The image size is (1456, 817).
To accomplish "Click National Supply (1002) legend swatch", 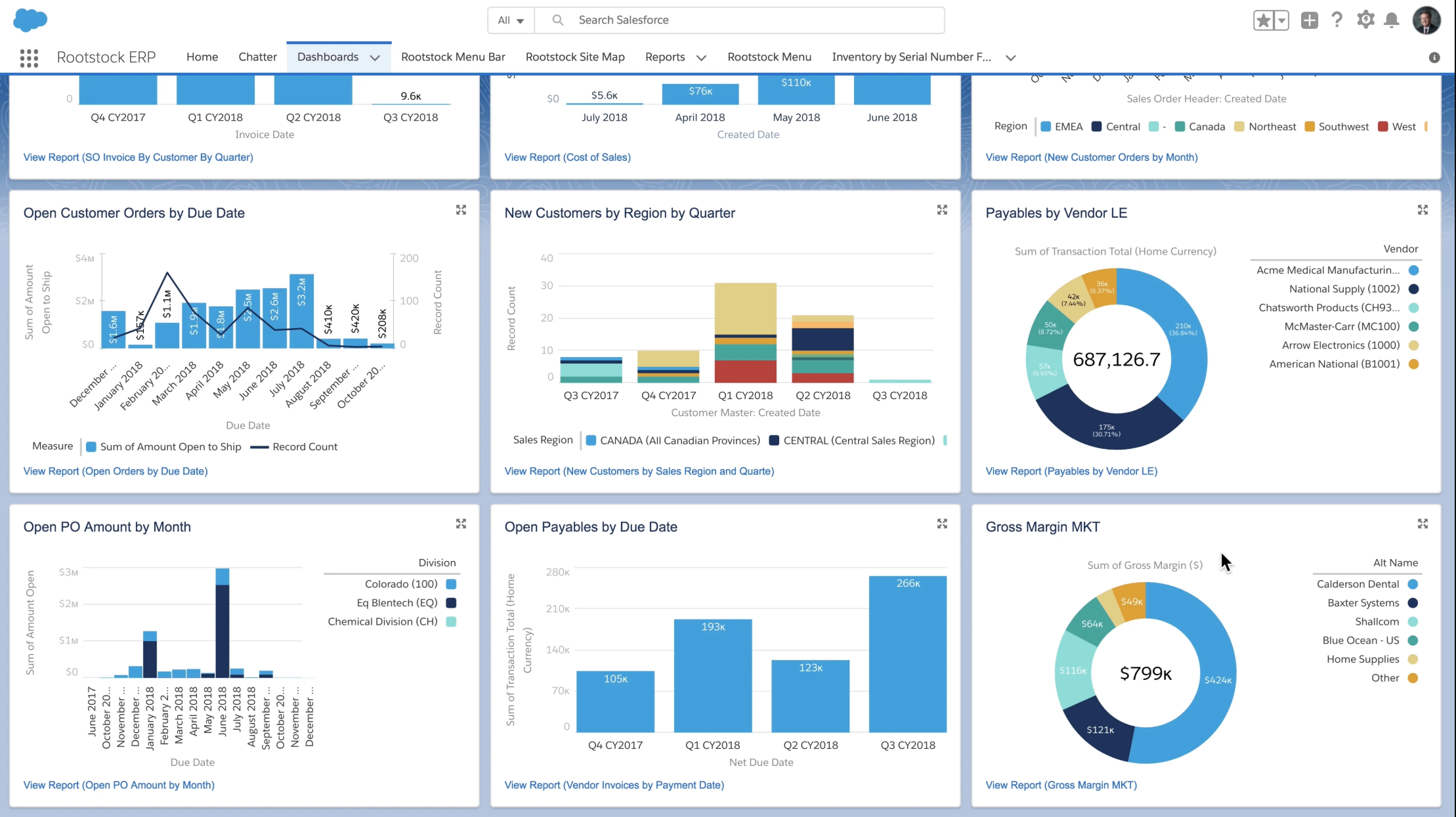I will point(1414,289).
